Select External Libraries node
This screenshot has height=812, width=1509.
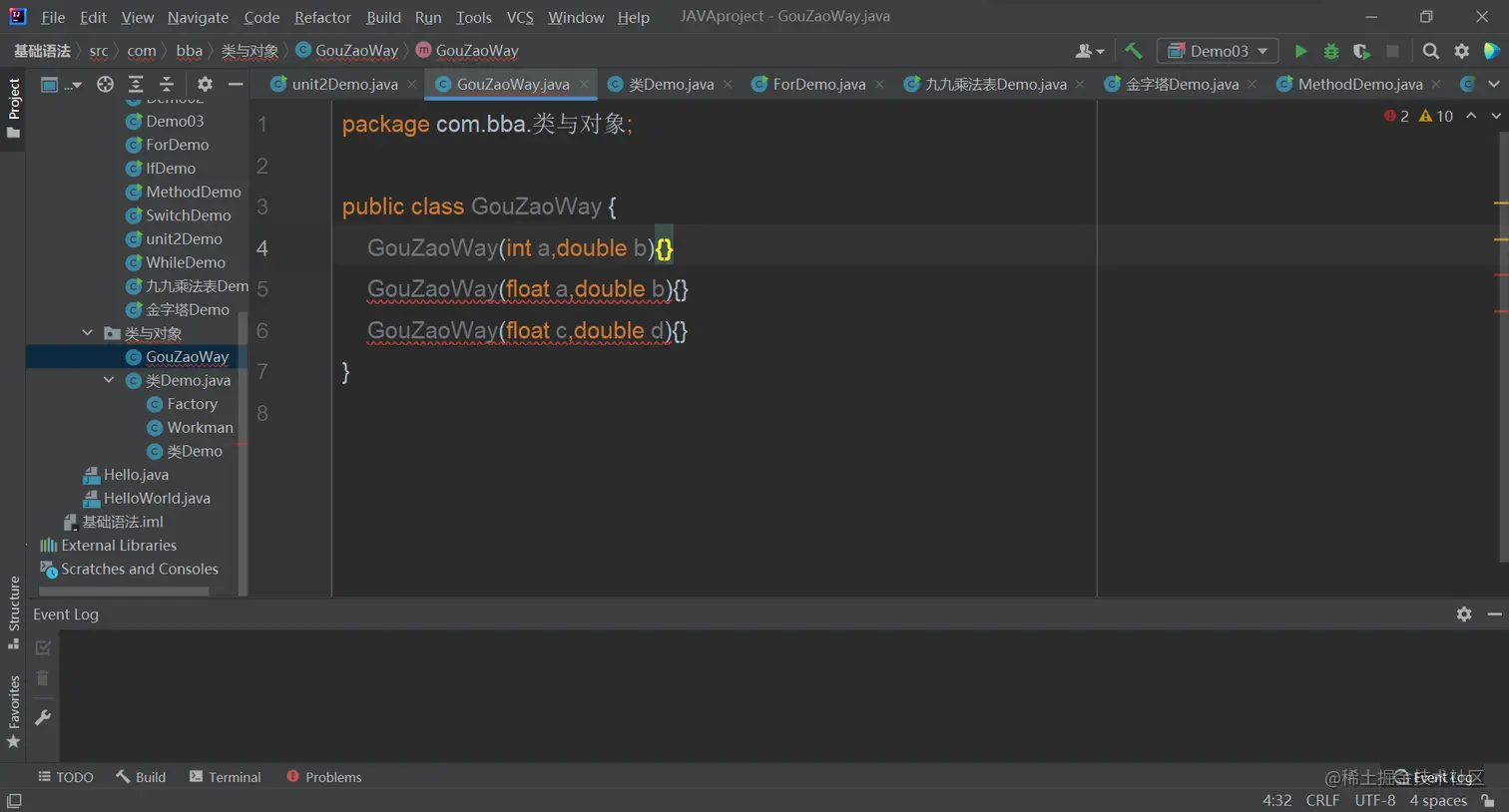click(x=118, y=546)
